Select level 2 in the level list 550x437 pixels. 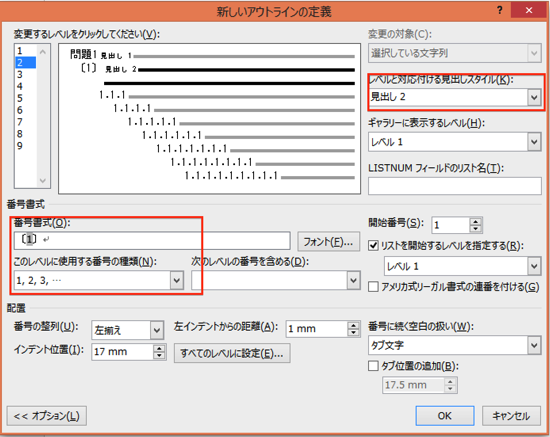(x=25, y=62)
